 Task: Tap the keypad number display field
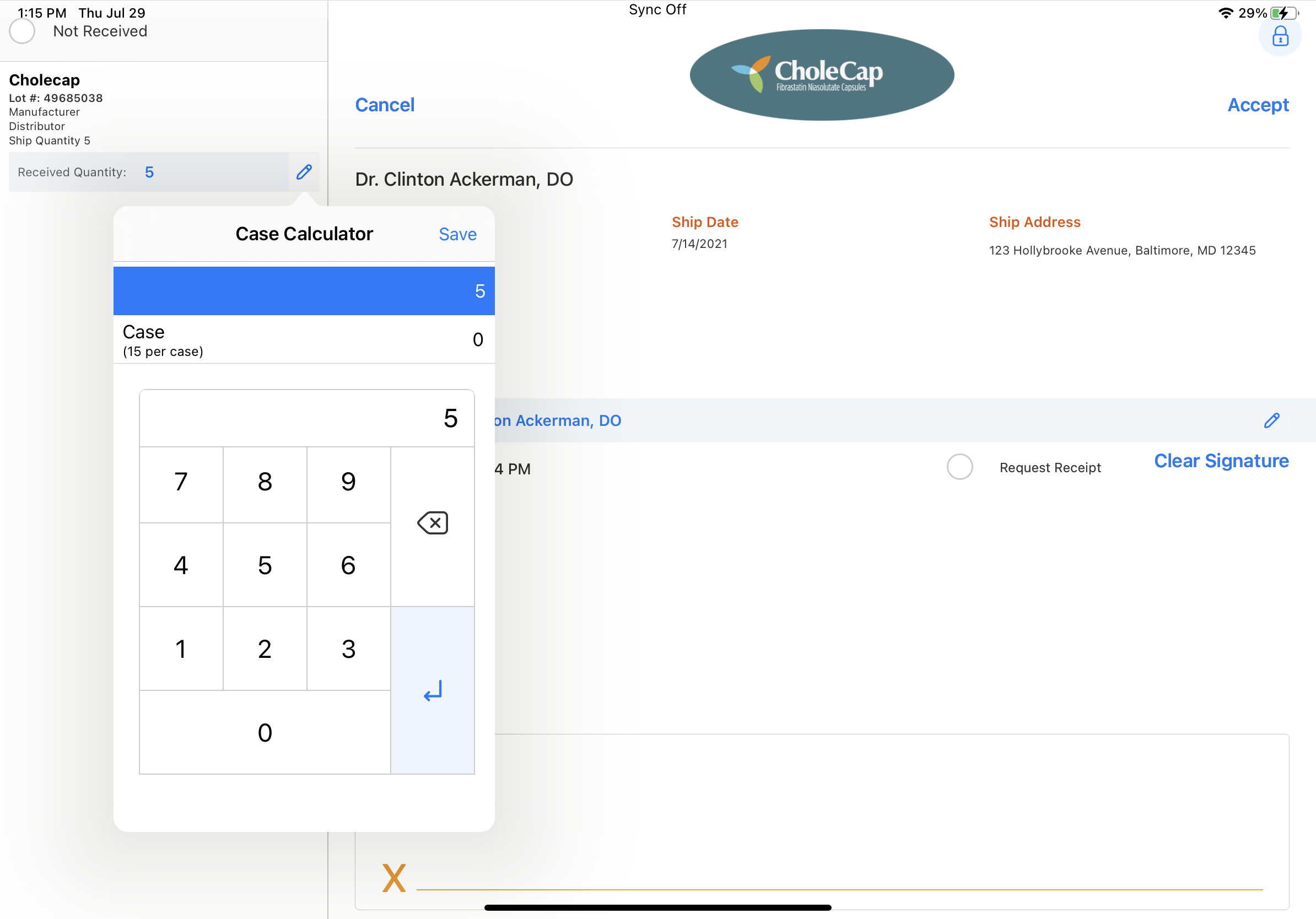coord(306,418)
